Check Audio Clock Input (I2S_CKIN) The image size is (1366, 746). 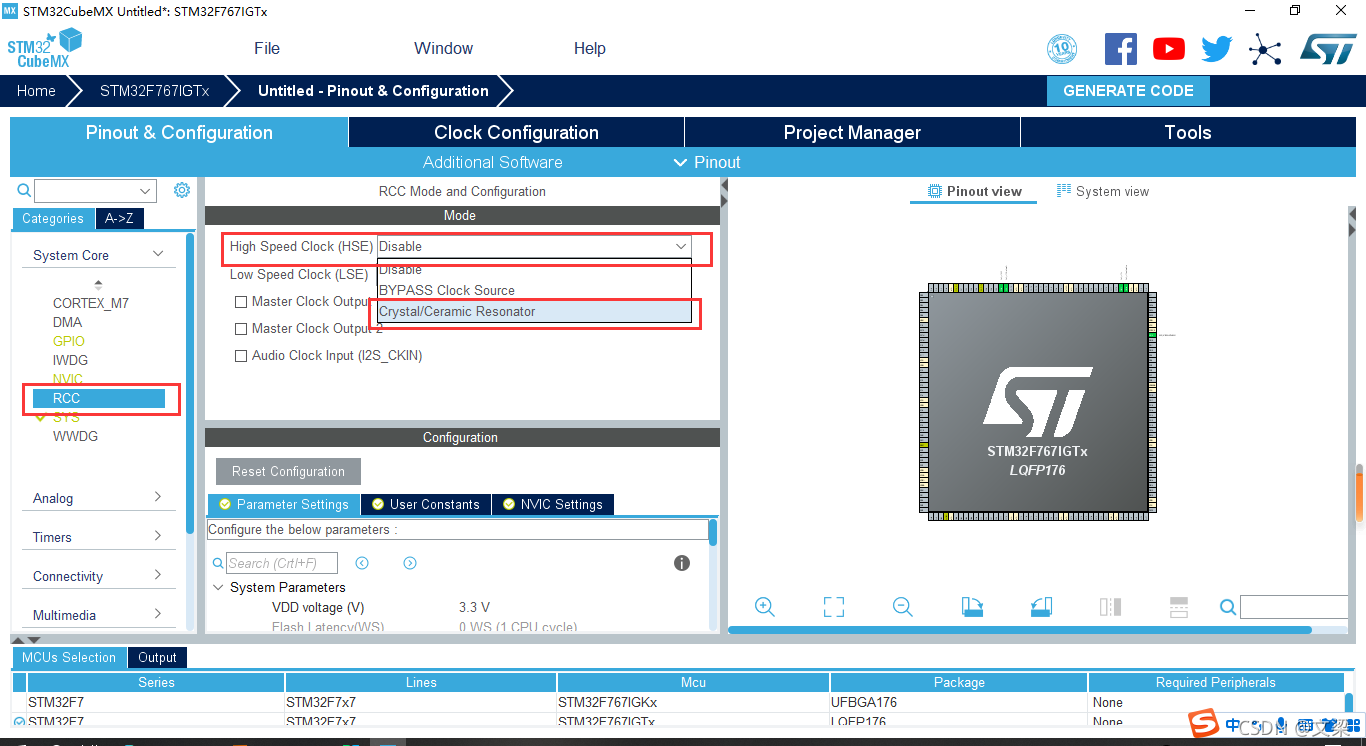tap(240, 355)
